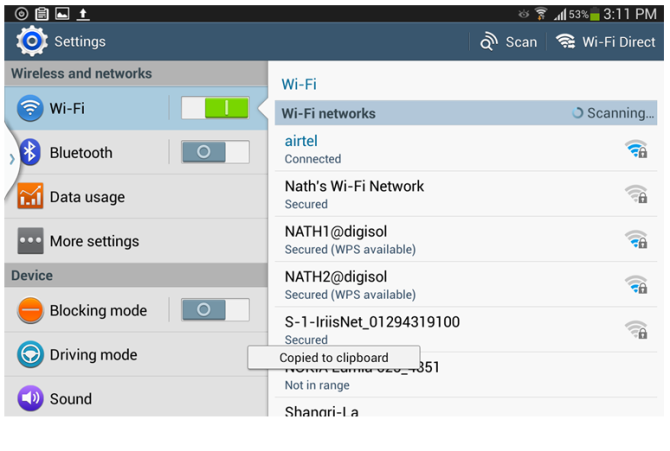Tap the eye smart-stay status icon
The image size is (670, 451).
(523, 14)
